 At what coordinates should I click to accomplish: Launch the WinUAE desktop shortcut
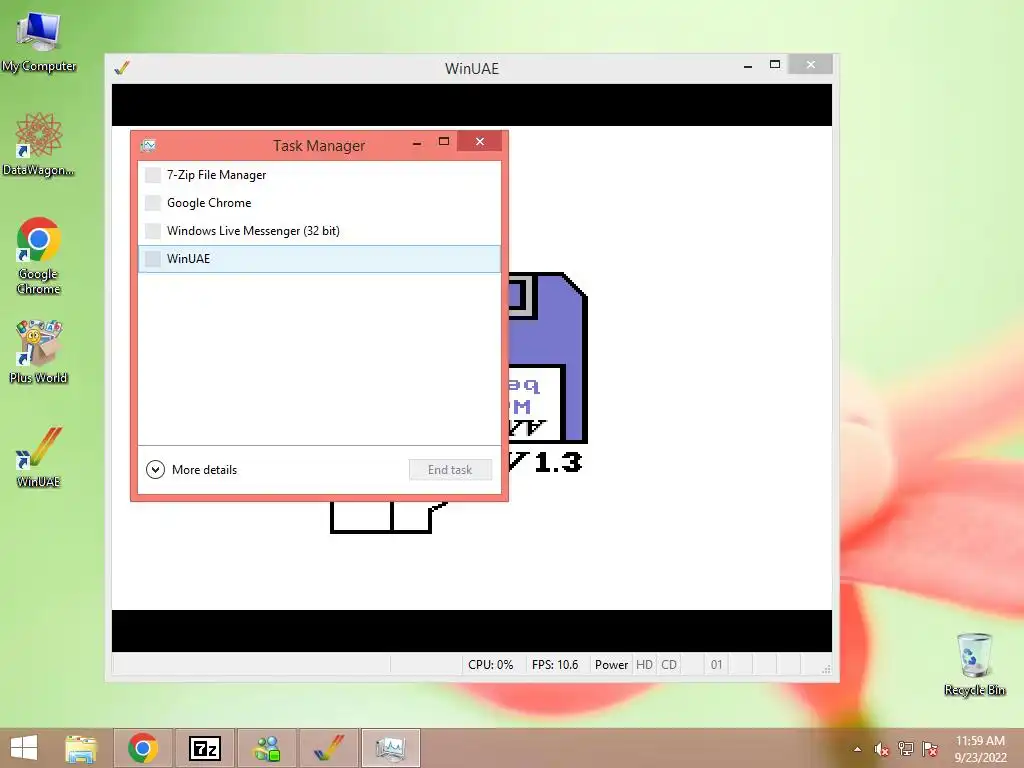(39, 456)
